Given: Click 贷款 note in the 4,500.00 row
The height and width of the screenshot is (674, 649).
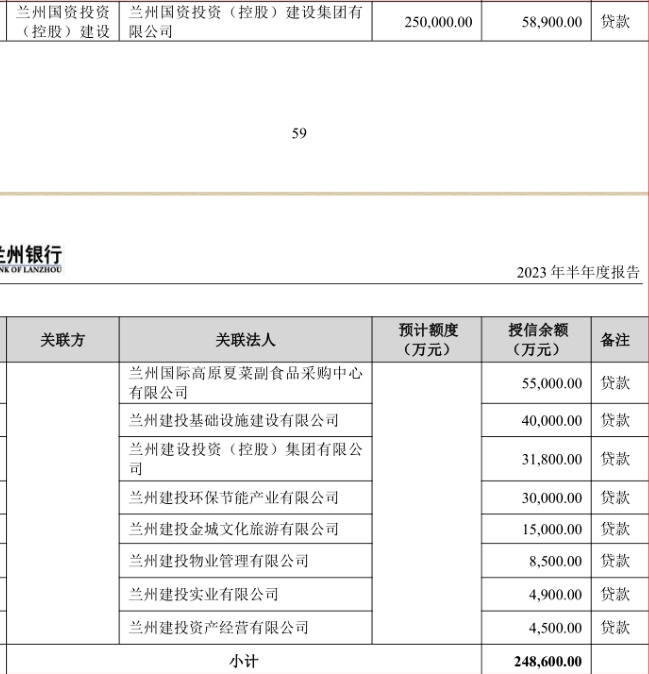Looking at the screenshot, I should click(615, 628).
